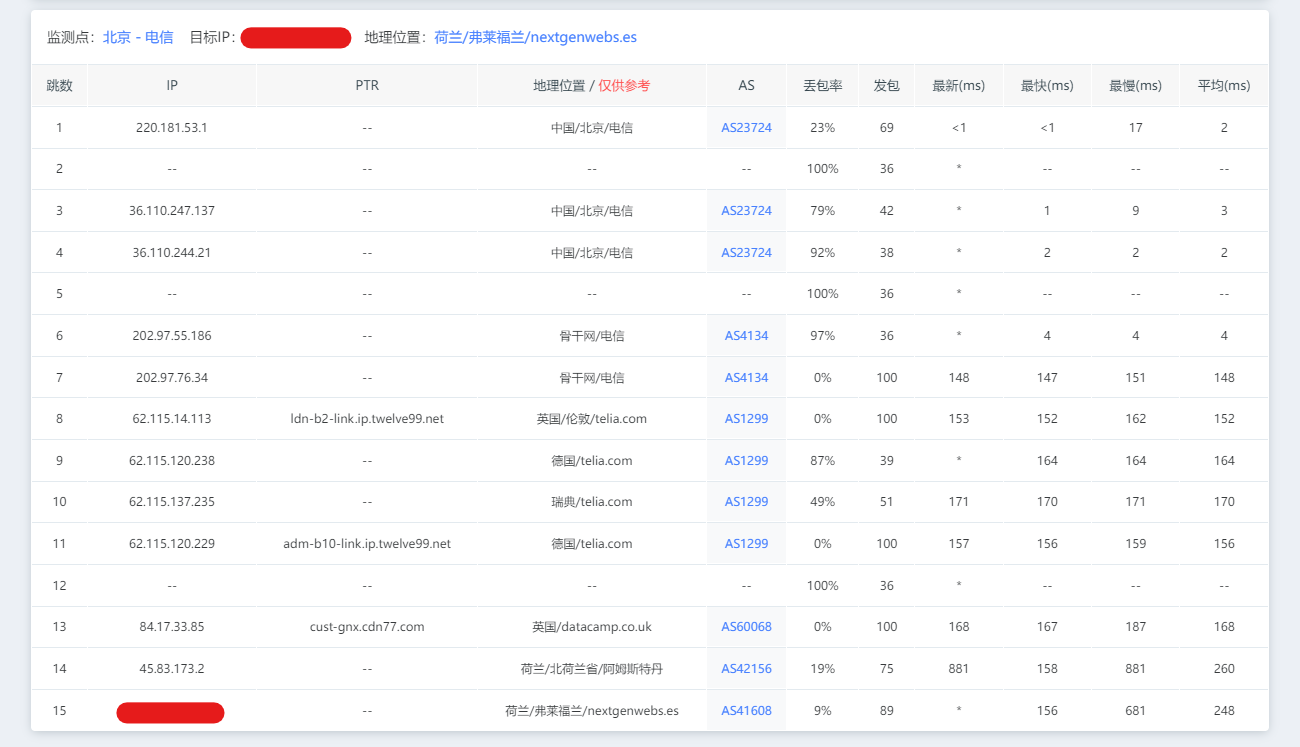Select IP cell 36.110.247.137

coord(172,211)
